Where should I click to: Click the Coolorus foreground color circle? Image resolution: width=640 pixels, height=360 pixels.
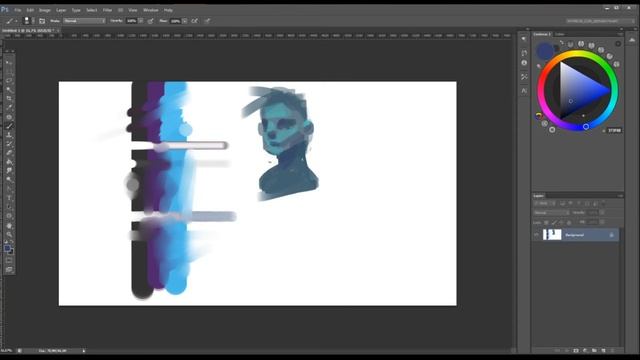click(x=544, y=51)
